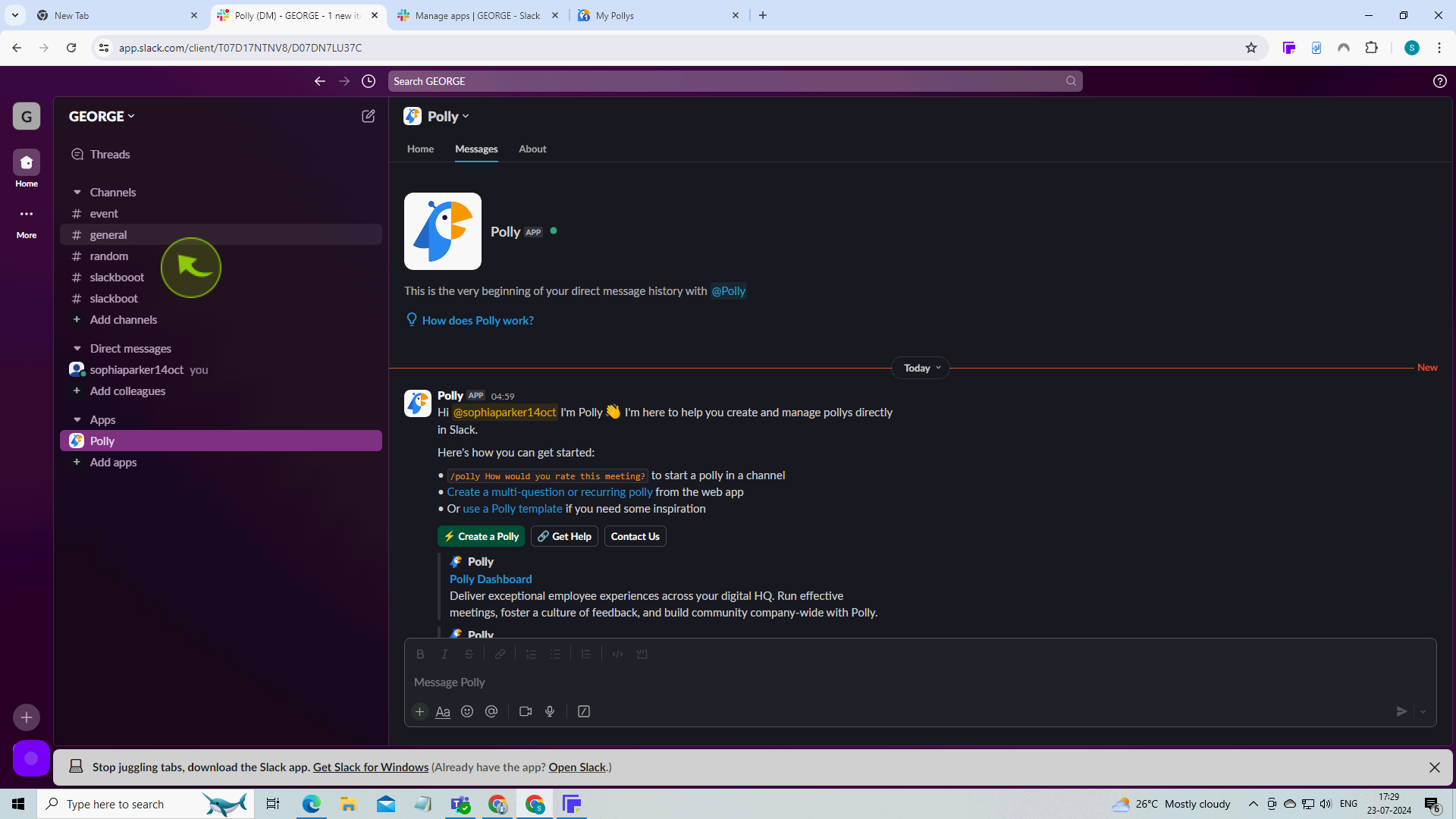Open the Polly Dashboard link
1456x819 pixels.
point(491,579)
